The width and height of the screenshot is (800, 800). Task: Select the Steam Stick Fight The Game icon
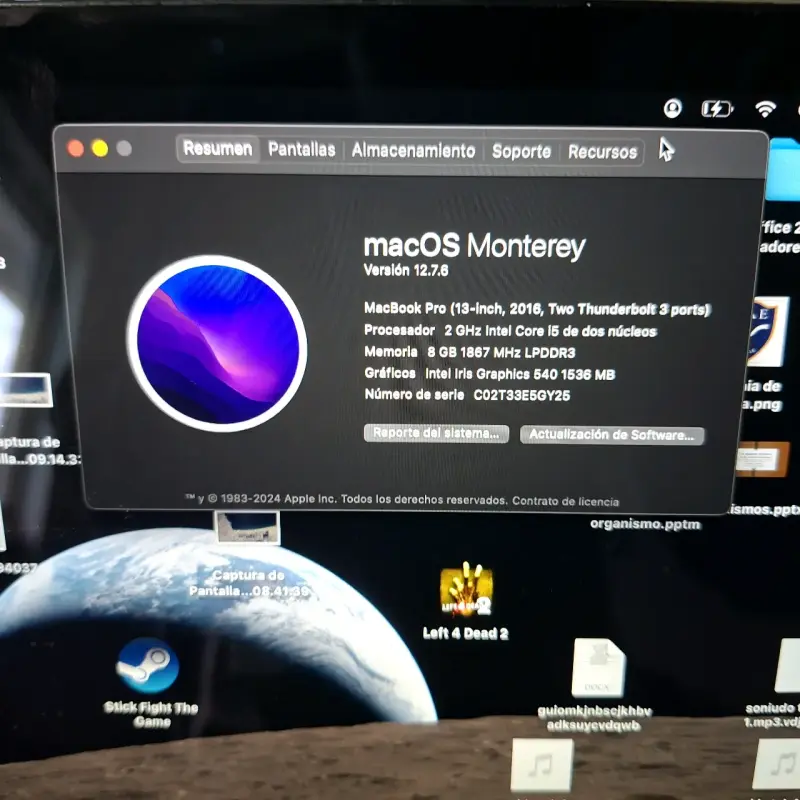tap(147, 665)
